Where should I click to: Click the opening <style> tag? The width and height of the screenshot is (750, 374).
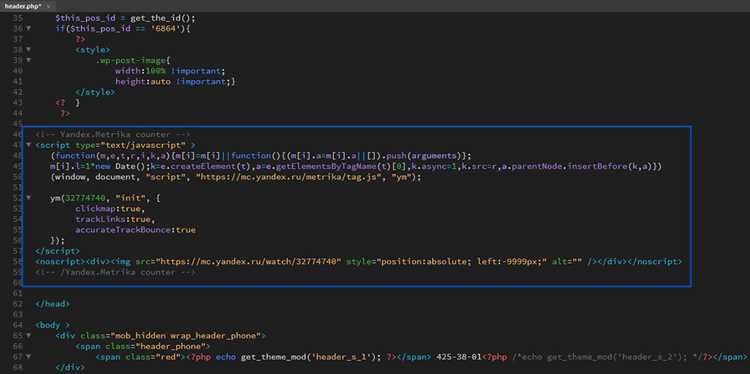(92, 50)
